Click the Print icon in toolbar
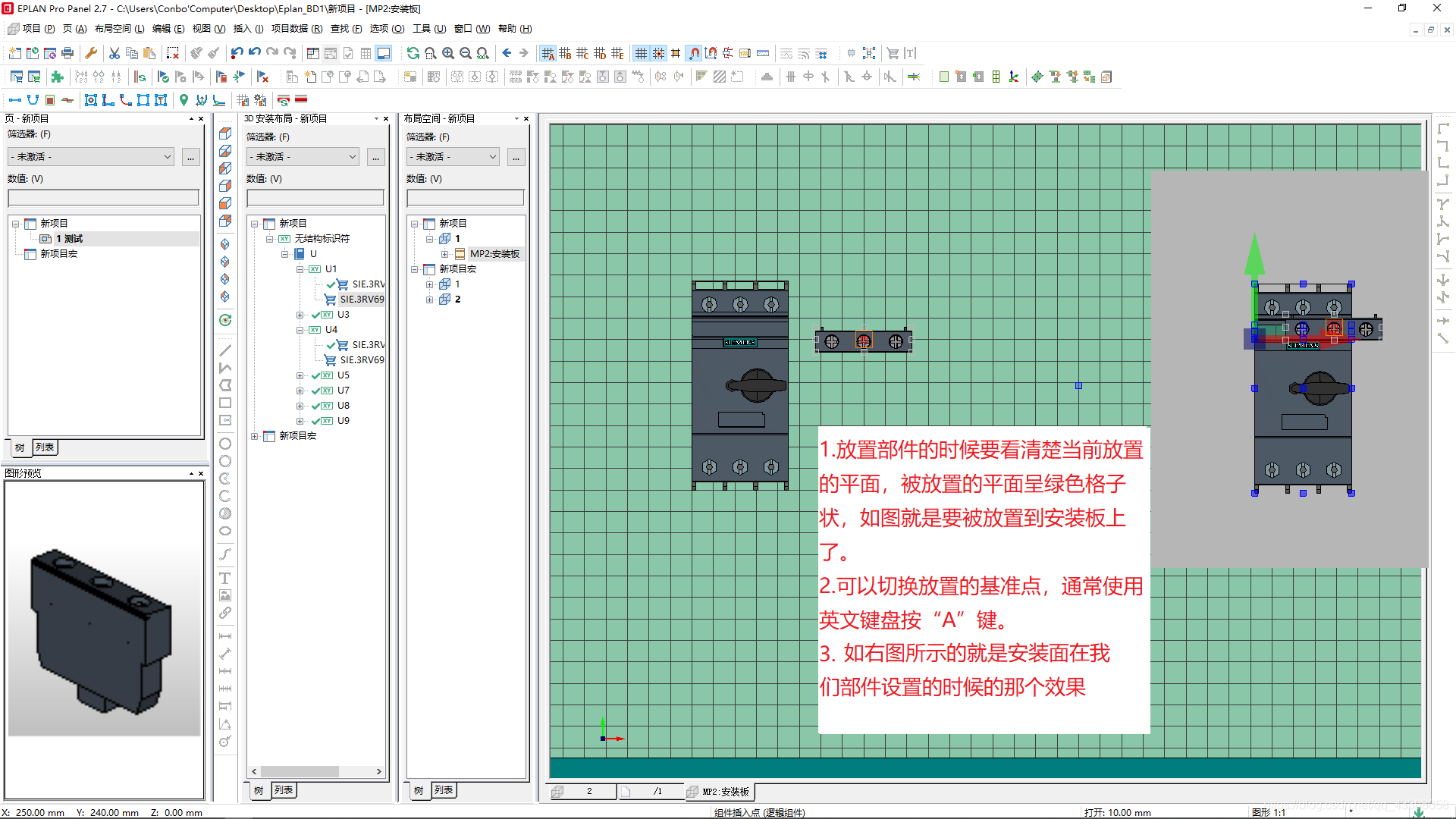This screenshot has width=1456, height=819. tap(67, 53)
